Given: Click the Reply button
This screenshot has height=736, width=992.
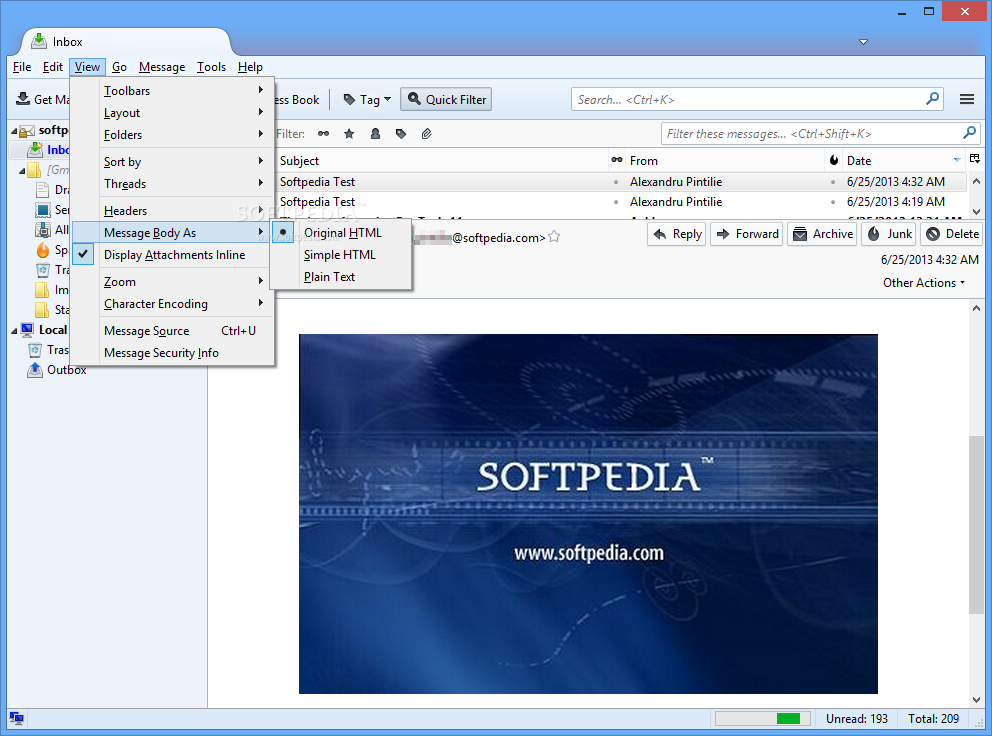Looking at the screenshot, I should tap(677, 234).
